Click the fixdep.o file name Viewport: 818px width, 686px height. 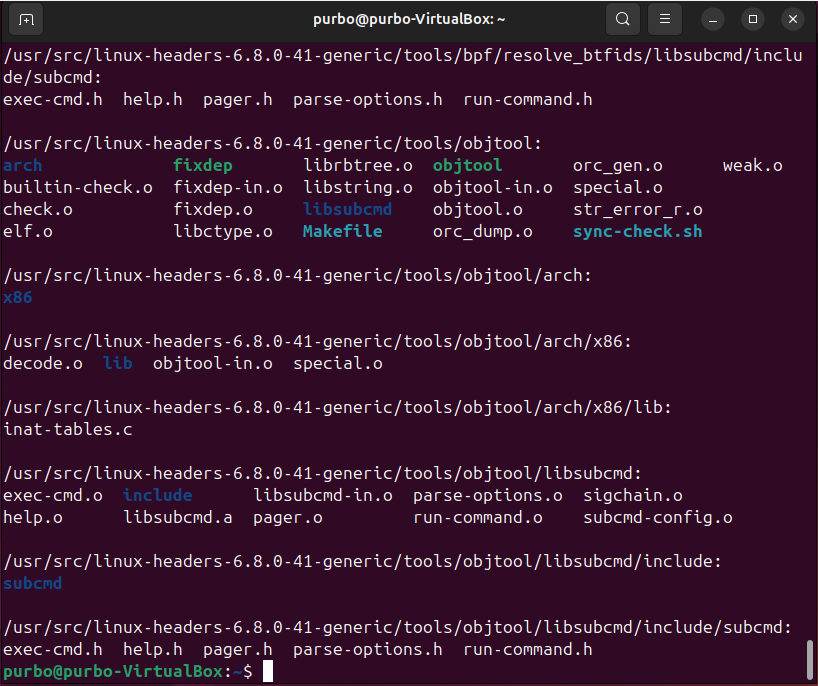click(x=213, y=209)
